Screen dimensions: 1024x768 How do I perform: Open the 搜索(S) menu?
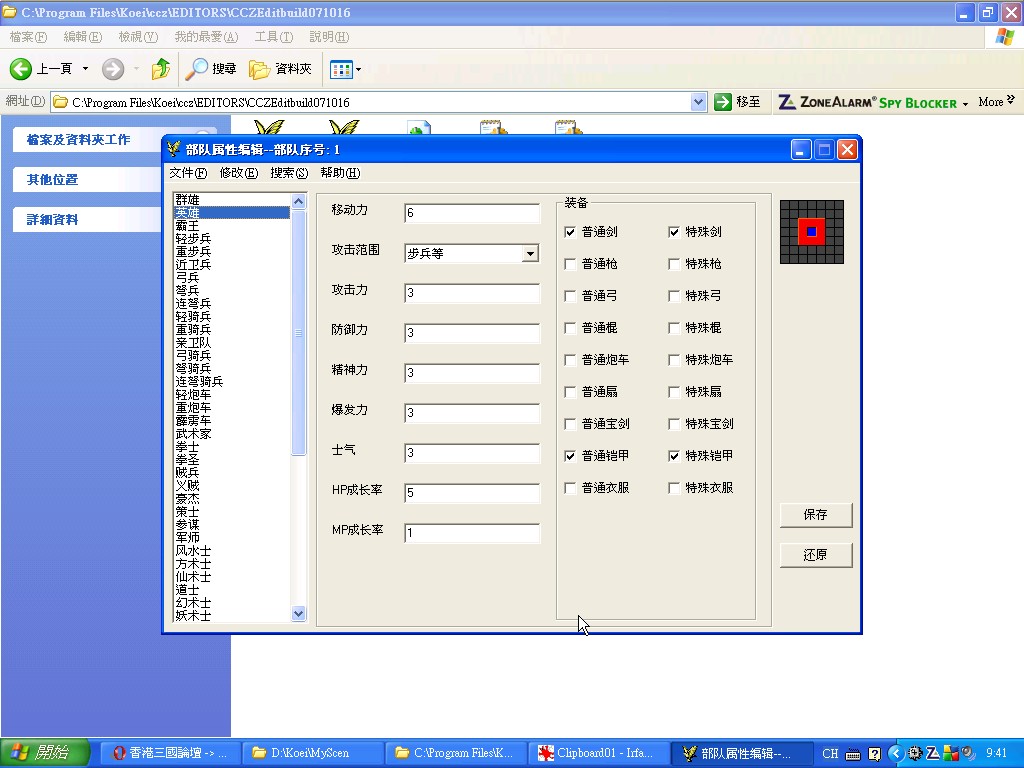(x=288, y=173)
